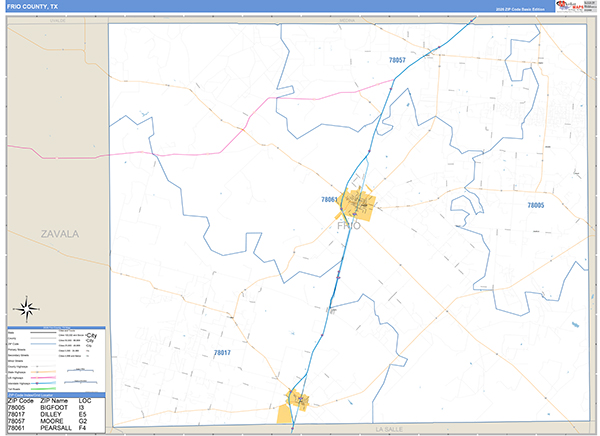Click MOORE in the ZIP index table
Viewport: 600px width, 436px height.
pyautogui.click(x=52, y=421)
